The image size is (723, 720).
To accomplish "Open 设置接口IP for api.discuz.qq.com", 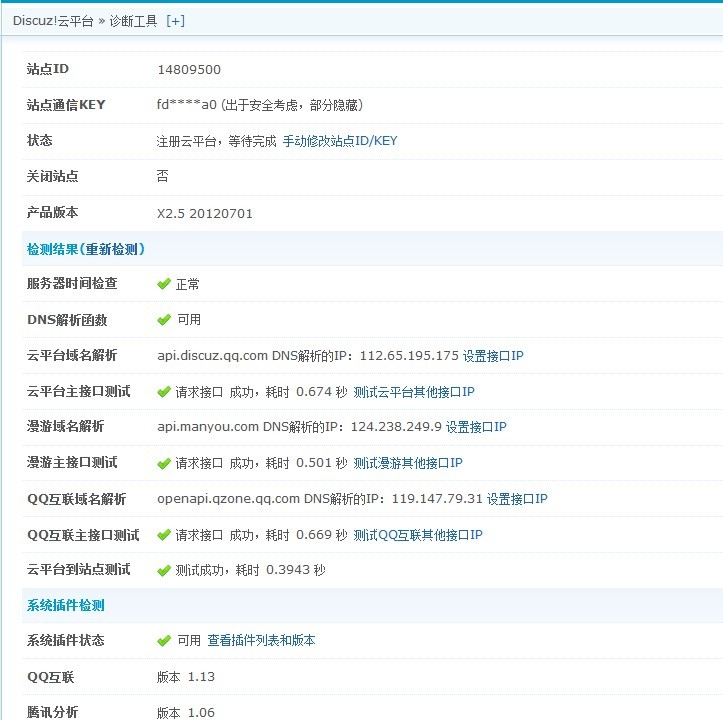I will pyautogui.click(x=493, y=356).
